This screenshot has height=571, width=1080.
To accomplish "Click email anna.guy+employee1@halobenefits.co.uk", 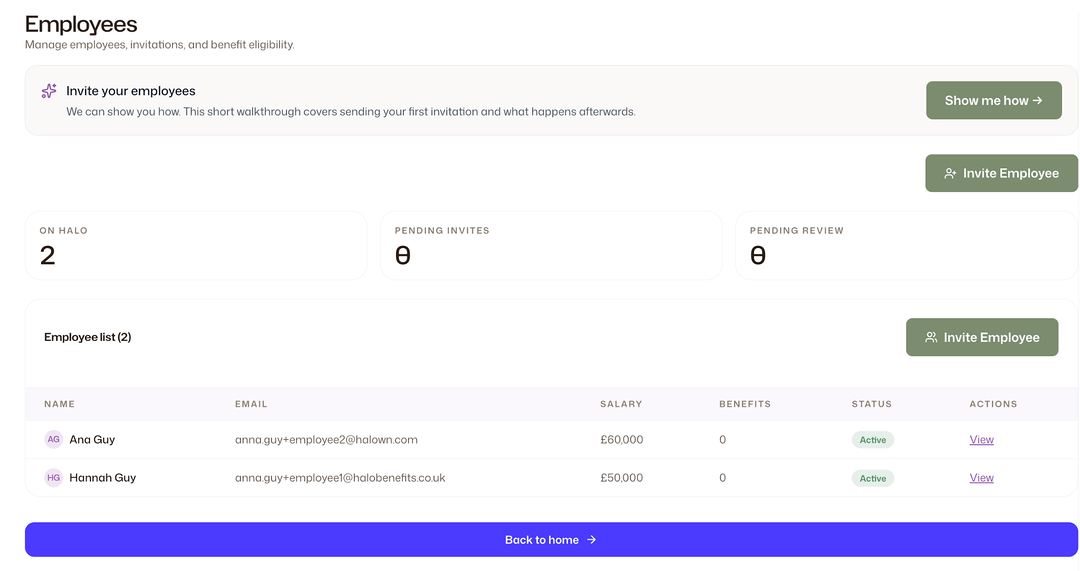I will [340, 477].
